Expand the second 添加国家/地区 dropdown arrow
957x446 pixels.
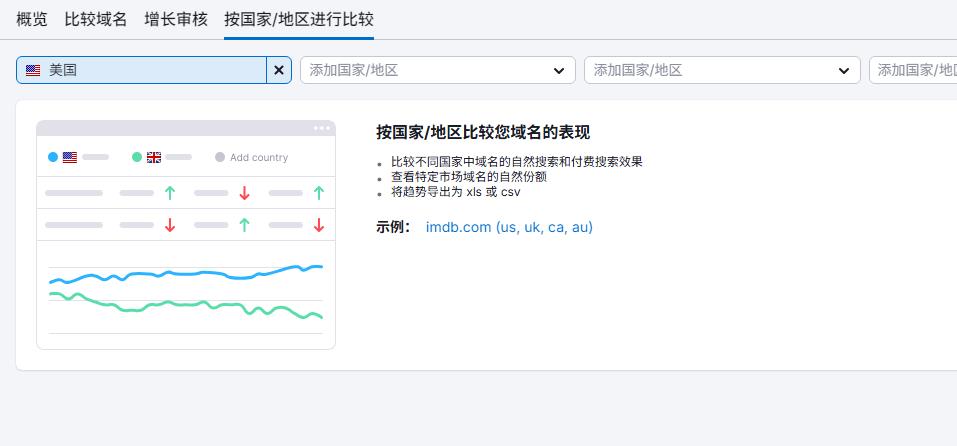843,70
